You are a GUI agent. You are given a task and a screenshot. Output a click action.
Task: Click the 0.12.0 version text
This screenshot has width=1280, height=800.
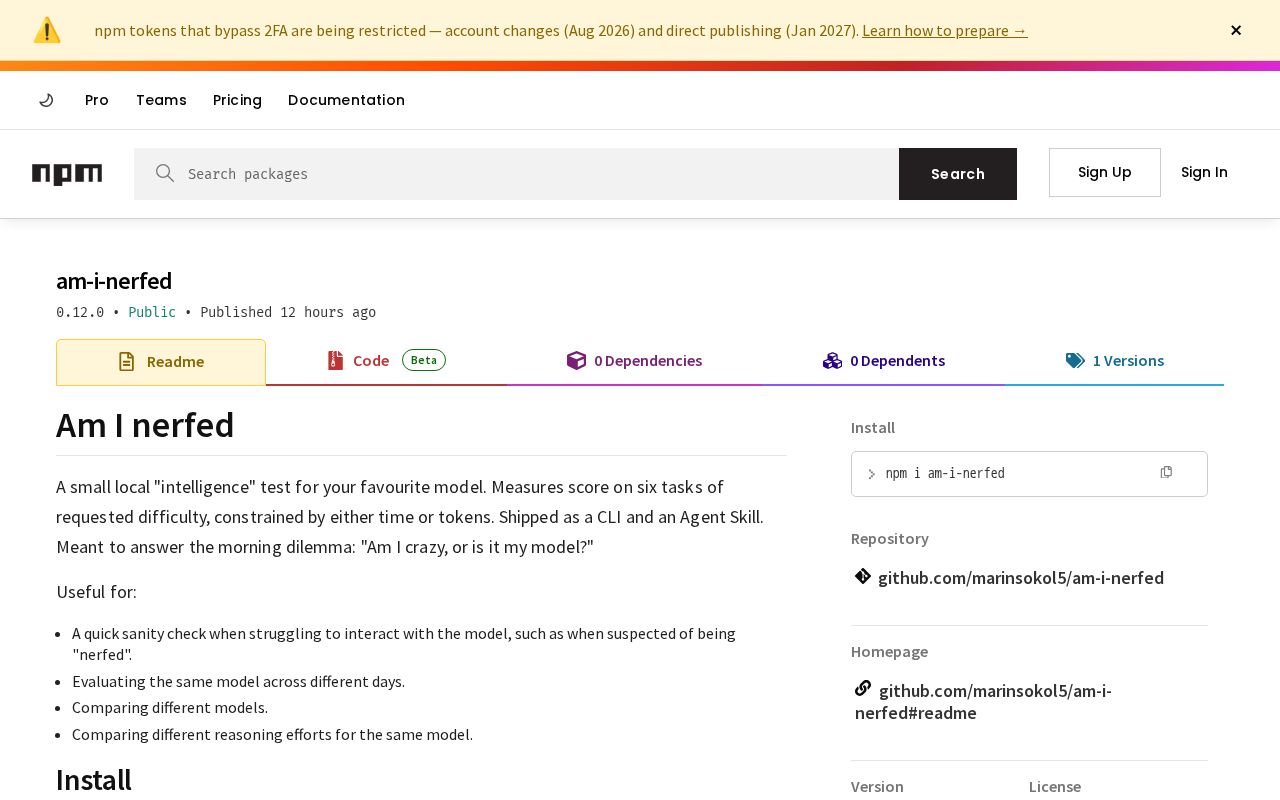coord(80,312)
